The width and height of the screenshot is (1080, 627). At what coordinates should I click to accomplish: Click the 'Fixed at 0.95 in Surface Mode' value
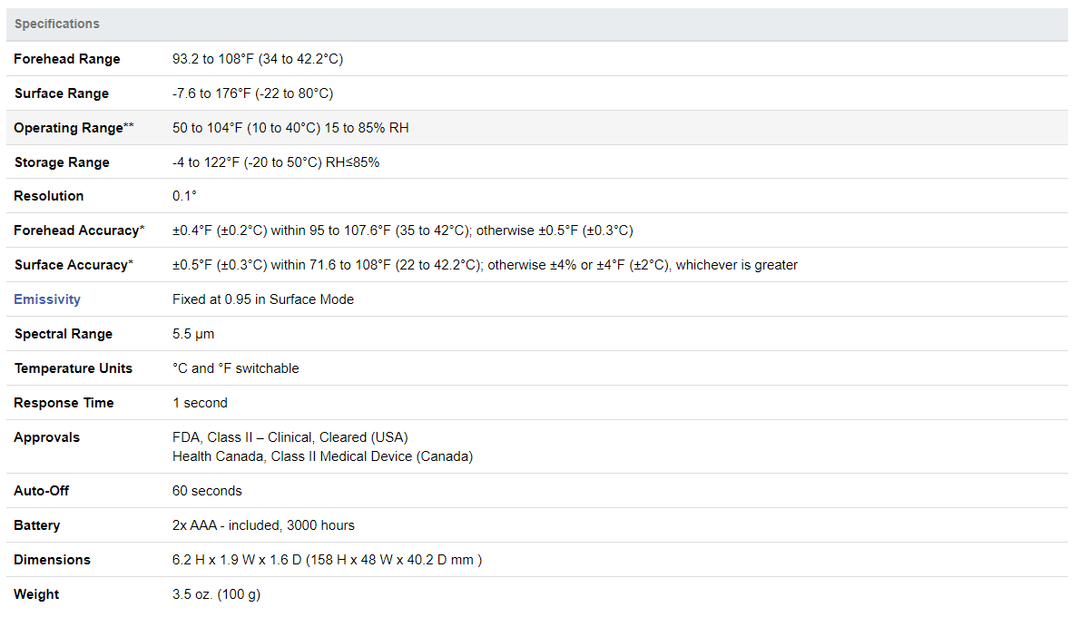coord(263,299)
